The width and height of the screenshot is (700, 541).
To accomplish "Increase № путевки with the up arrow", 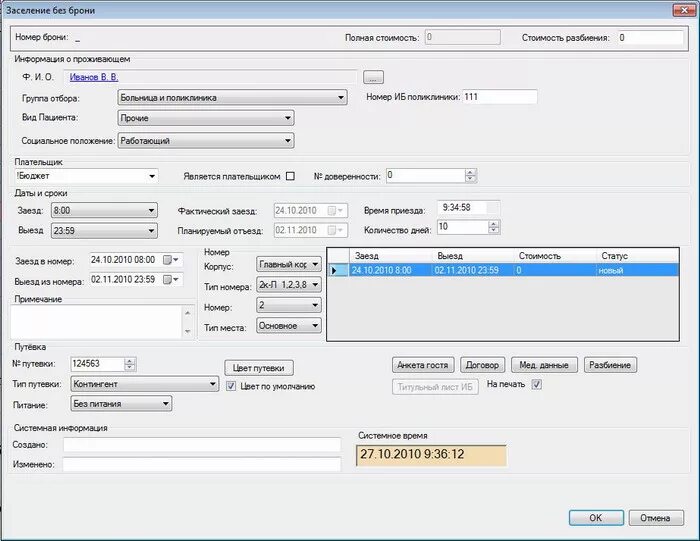I will [130, 361].
